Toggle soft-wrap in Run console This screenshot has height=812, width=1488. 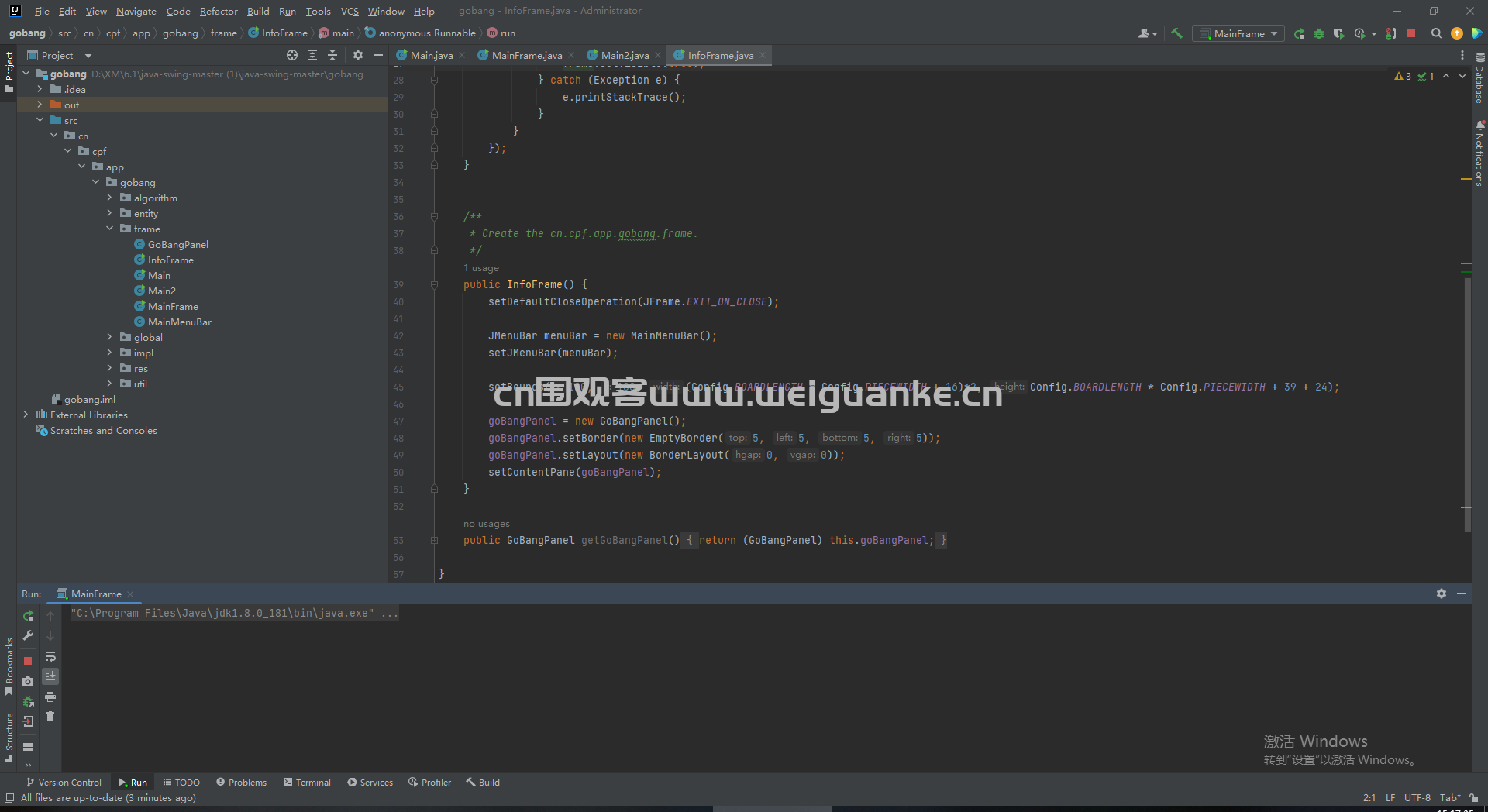pyautogui.click(x=50, y=656)
